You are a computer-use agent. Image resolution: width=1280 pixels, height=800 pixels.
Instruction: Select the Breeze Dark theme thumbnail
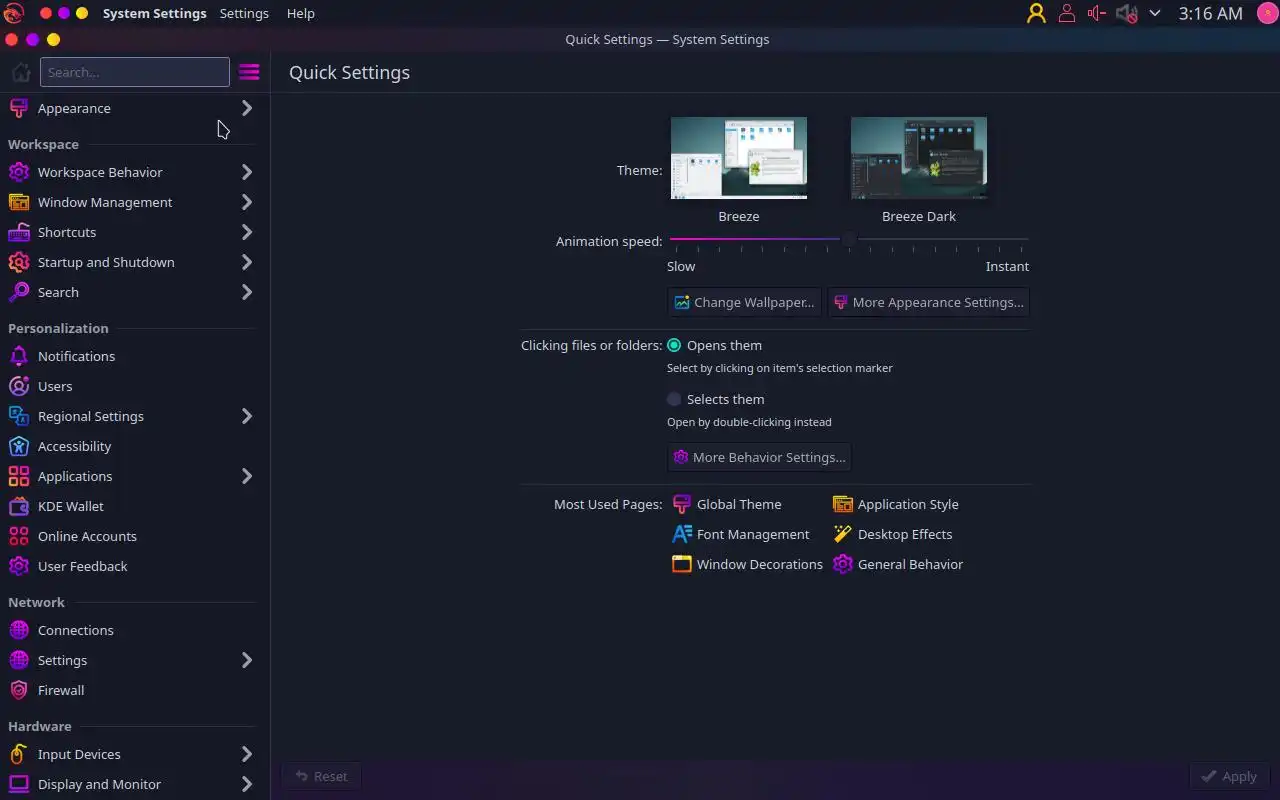(919, 158)
